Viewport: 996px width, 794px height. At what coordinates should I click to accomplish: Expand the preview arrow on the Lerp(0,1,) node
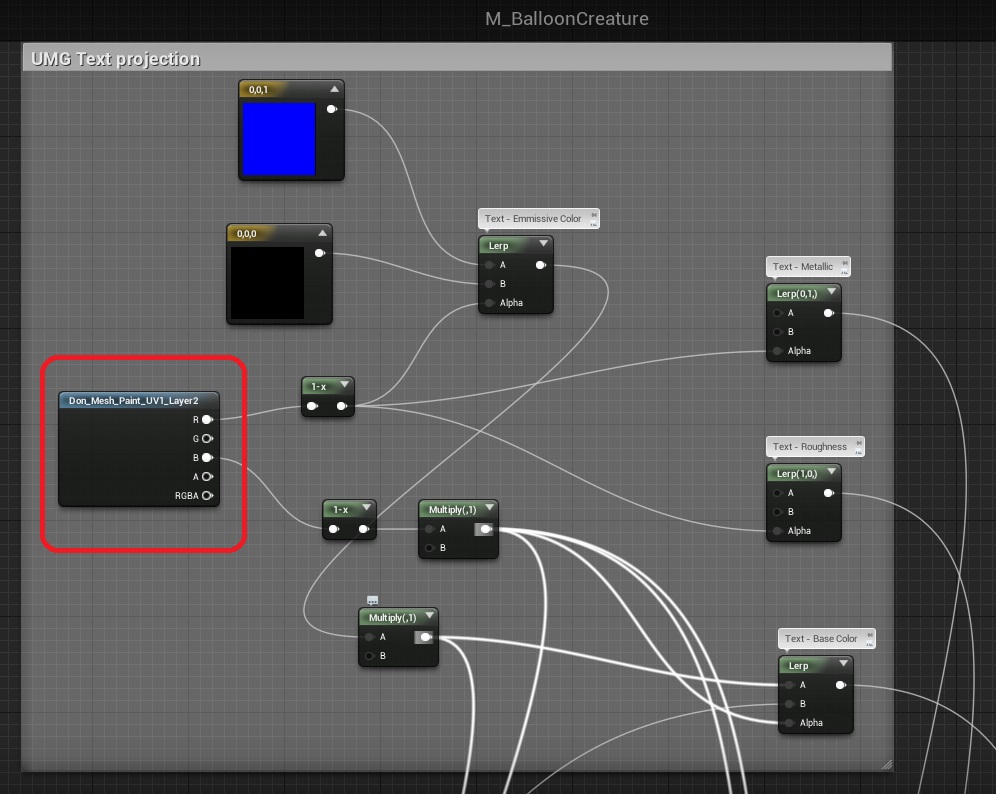[831, 292]
